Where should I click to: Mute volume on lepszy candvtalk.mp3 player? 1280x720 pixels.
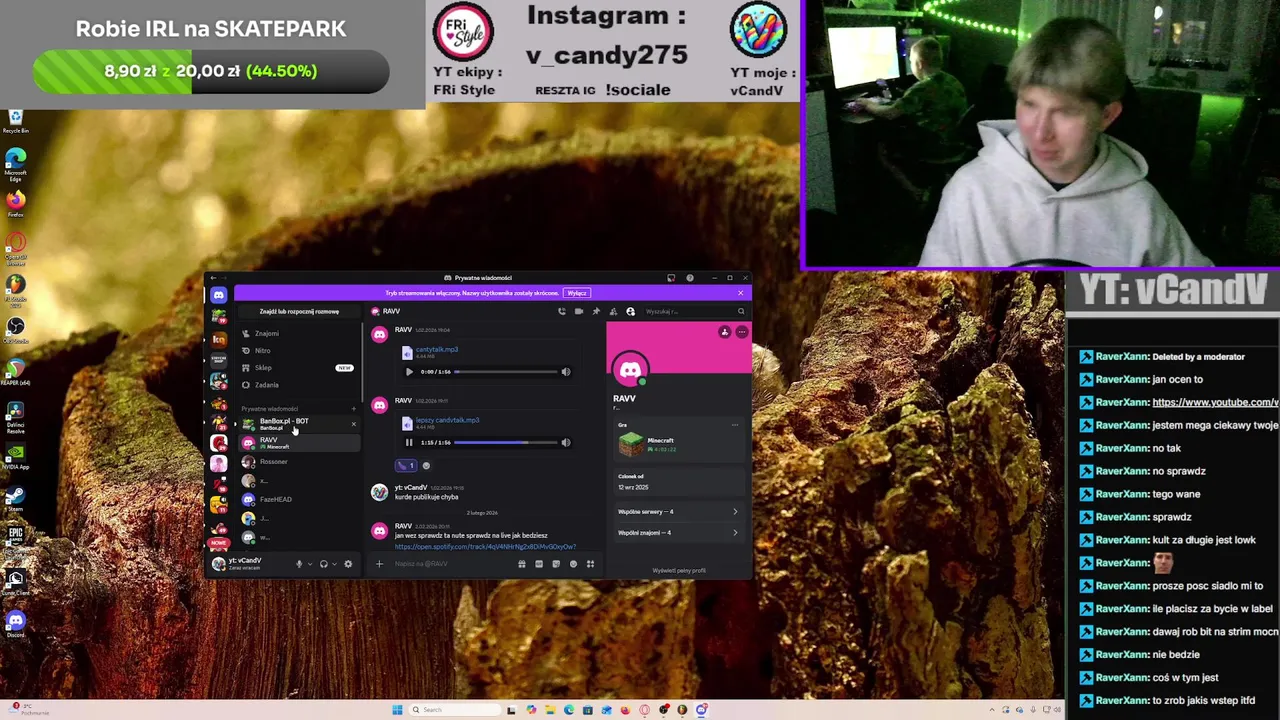pos(566,443)
